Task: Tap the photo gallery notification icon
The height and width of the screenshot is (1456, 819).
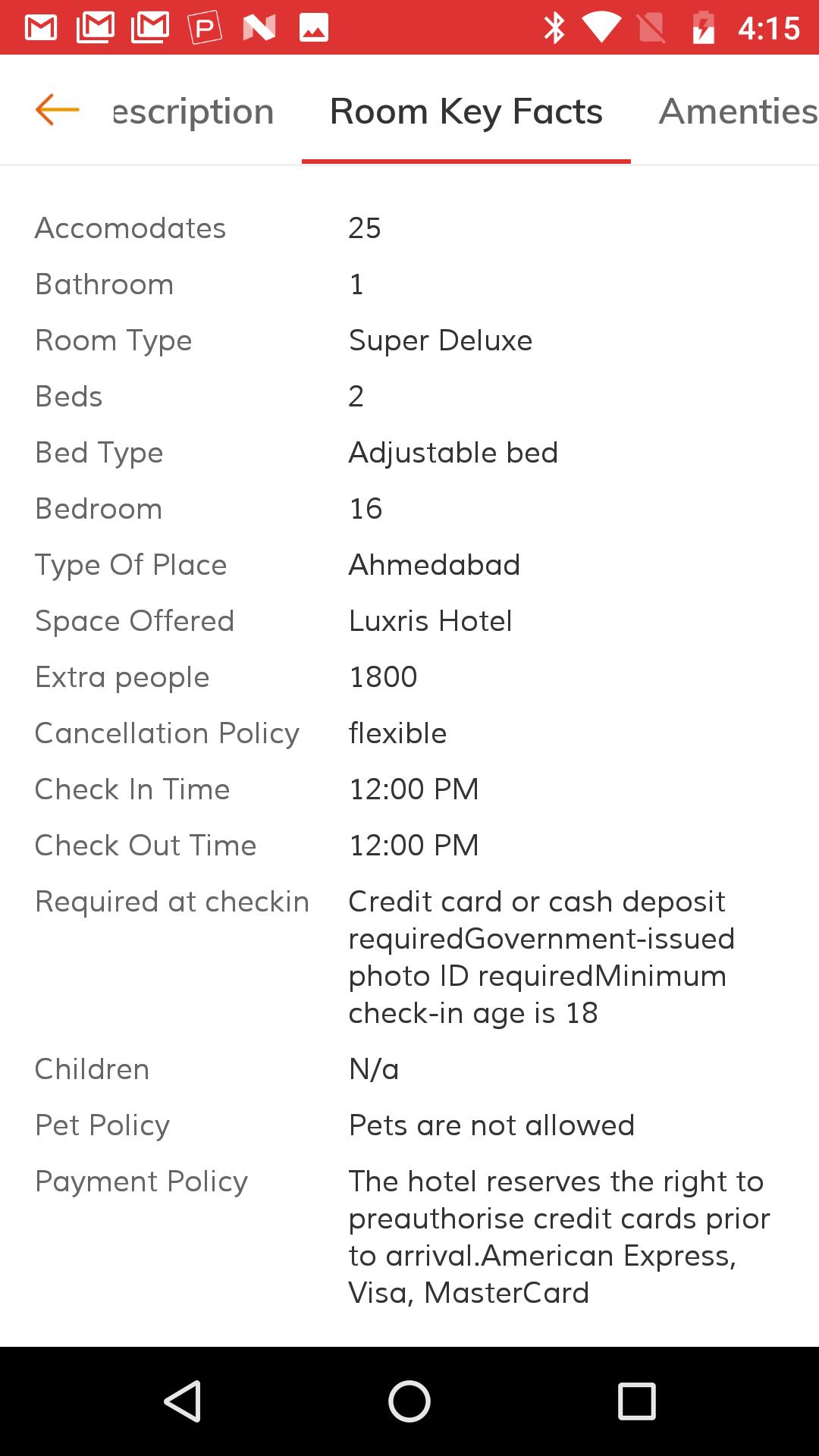Action: click(x=314, y=28)
